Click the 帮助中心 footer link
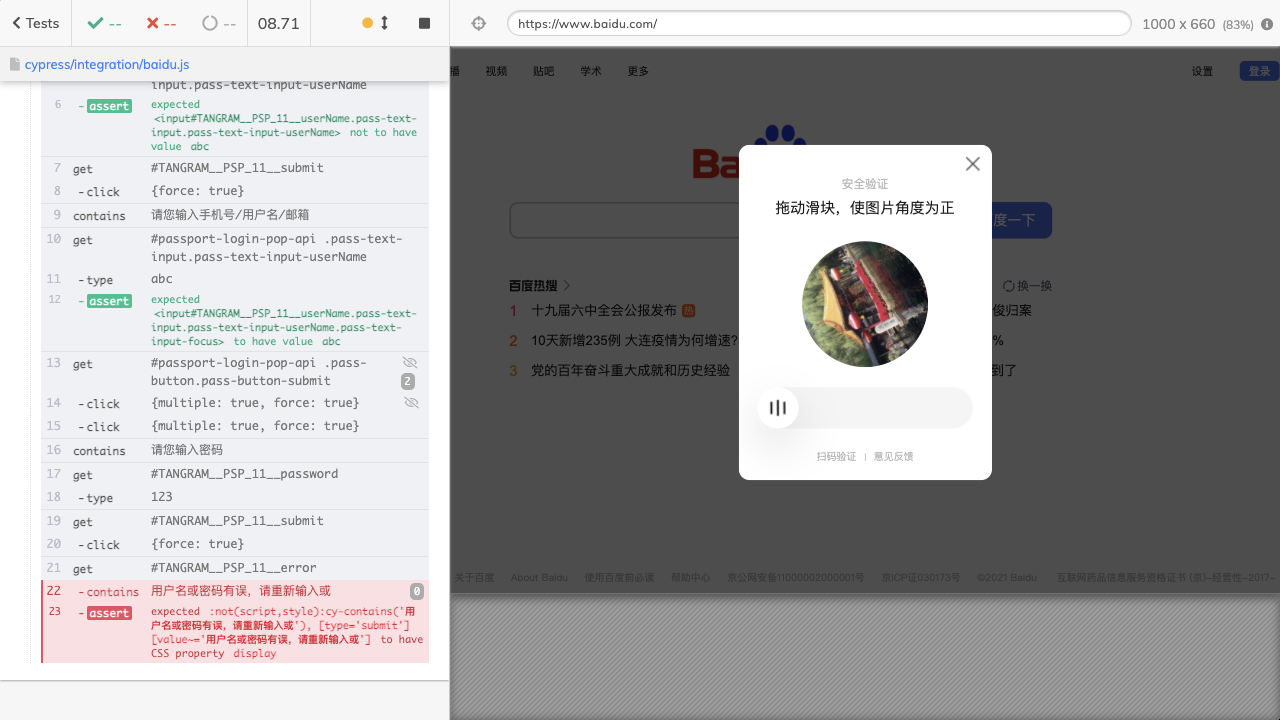Image resolution: width=1280 pixels, height=720 pixels. pyautogui.click(x=691, y=577)
